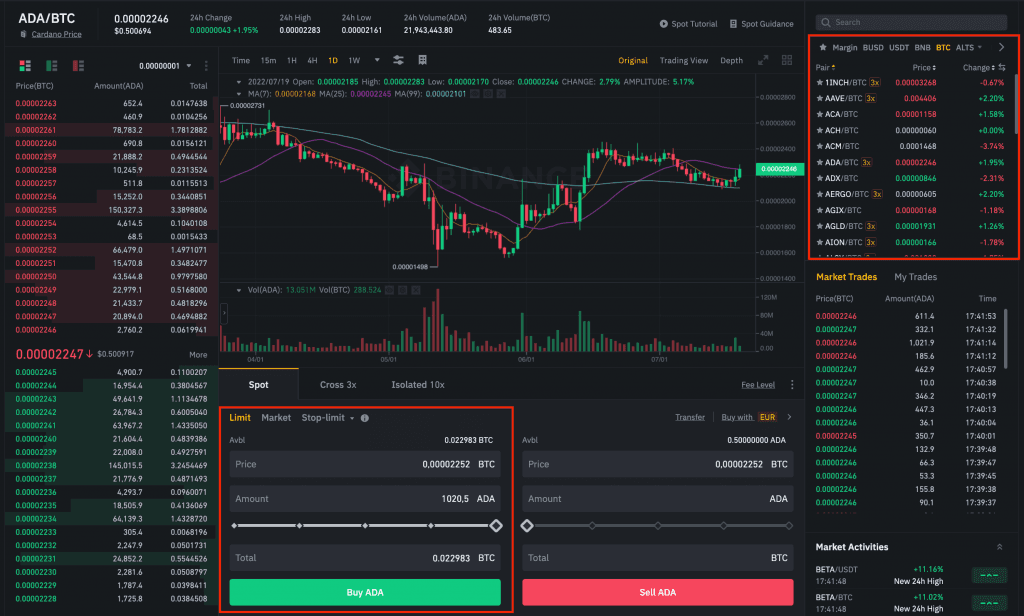
Task: Open the My Trades tab
Action: coord(915,277)
